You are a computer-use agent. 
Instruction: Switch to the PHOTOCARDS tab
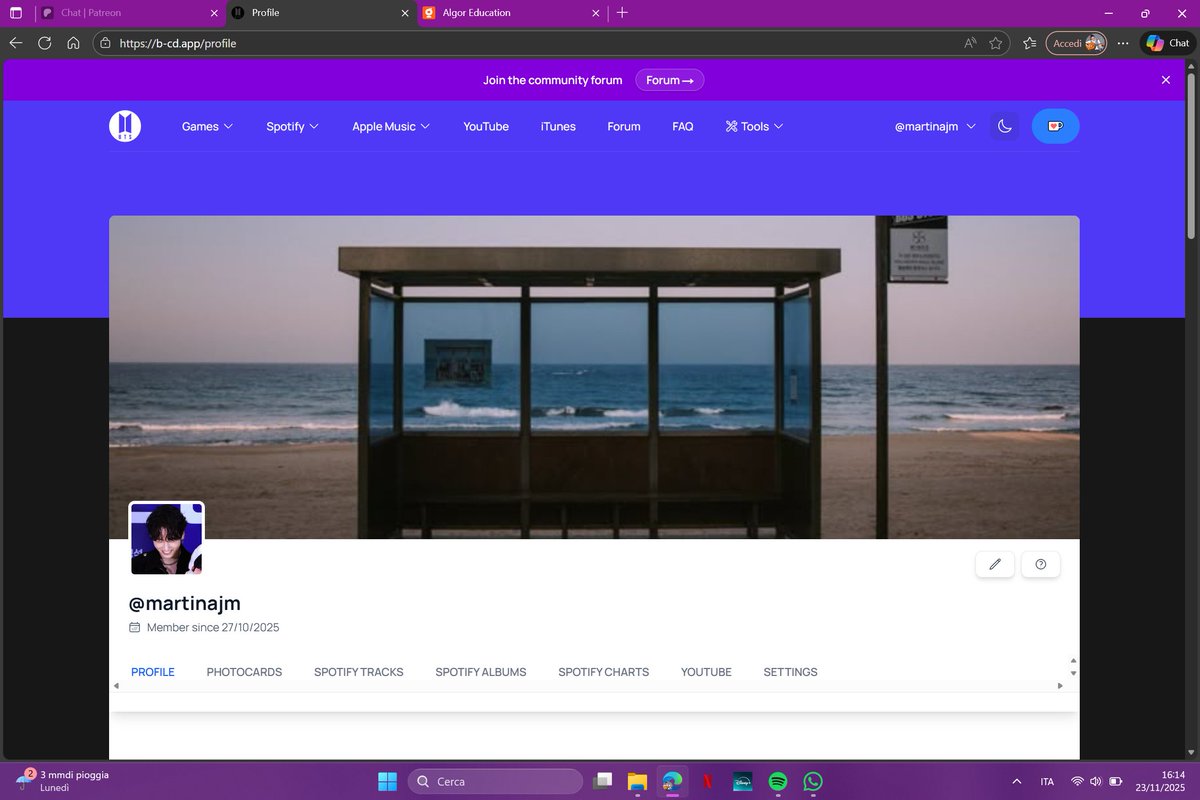[x=244, y=671]
